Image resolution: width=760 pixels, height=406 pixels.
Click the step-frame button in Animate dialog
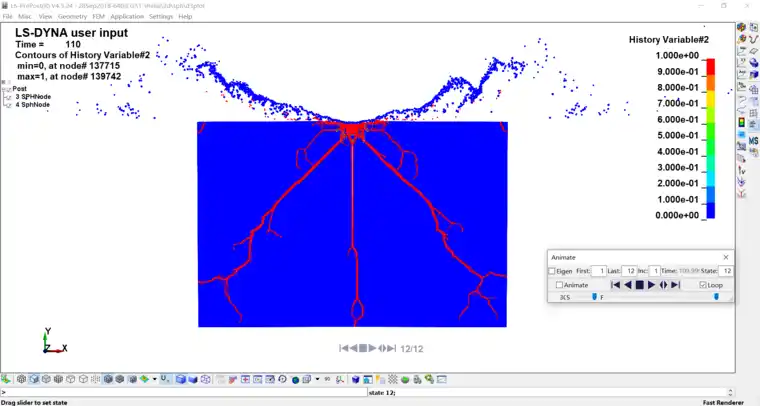tap(664, 285)
